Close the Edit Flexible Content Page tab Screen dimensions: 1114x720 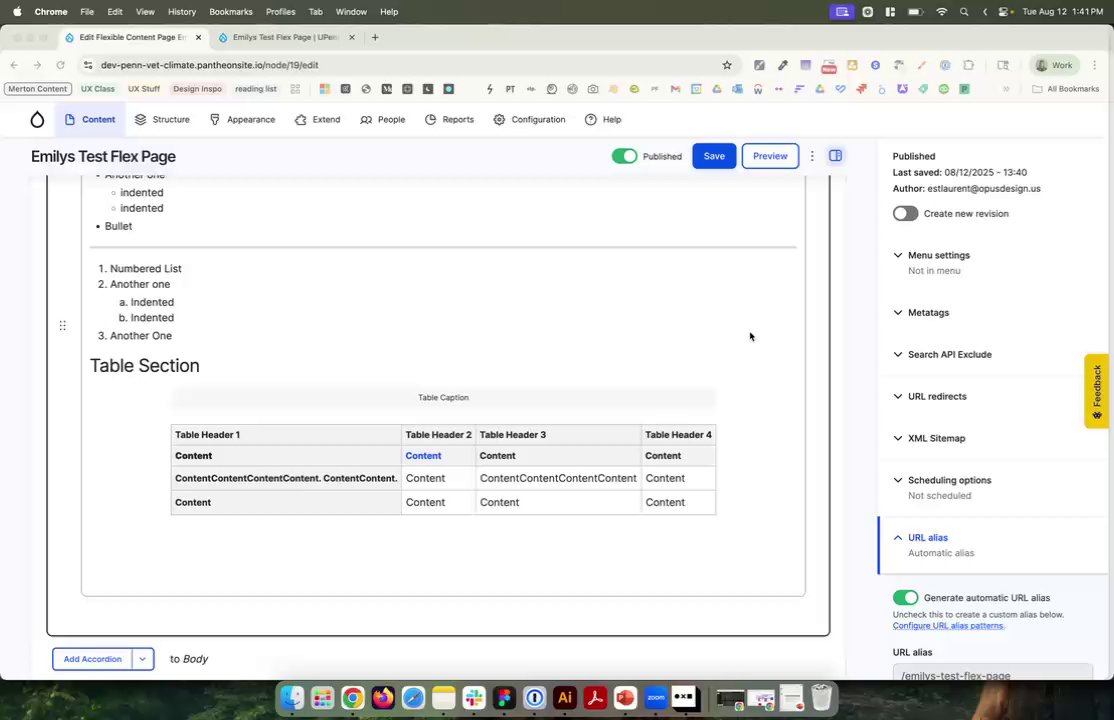tap(198, 37)
